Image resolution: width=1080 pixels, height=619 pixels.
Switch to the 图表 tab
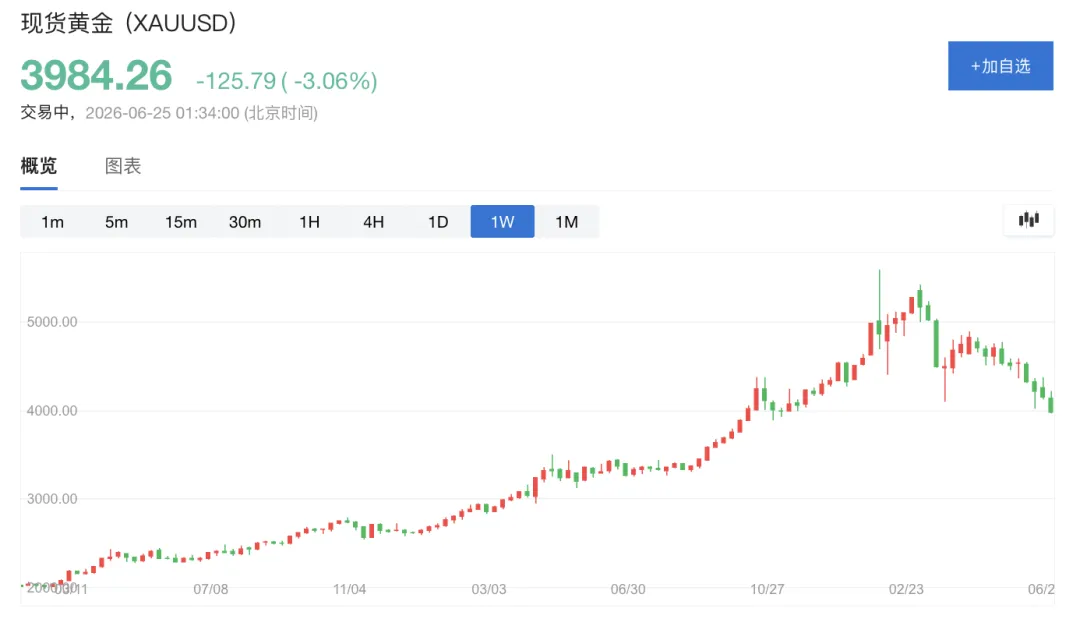coord(123,166)
